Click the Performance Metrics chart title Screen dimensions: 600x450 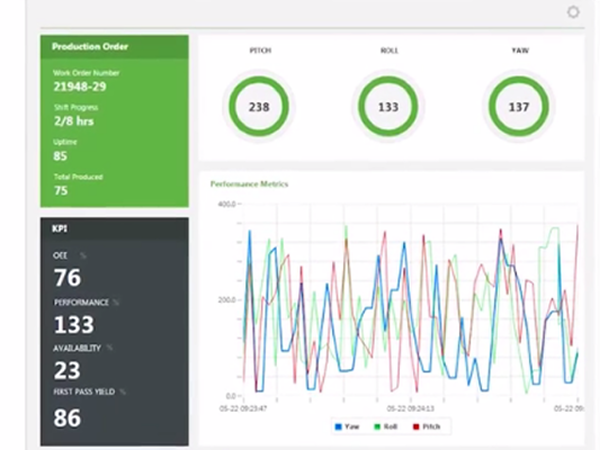click(x=249, y=184)
